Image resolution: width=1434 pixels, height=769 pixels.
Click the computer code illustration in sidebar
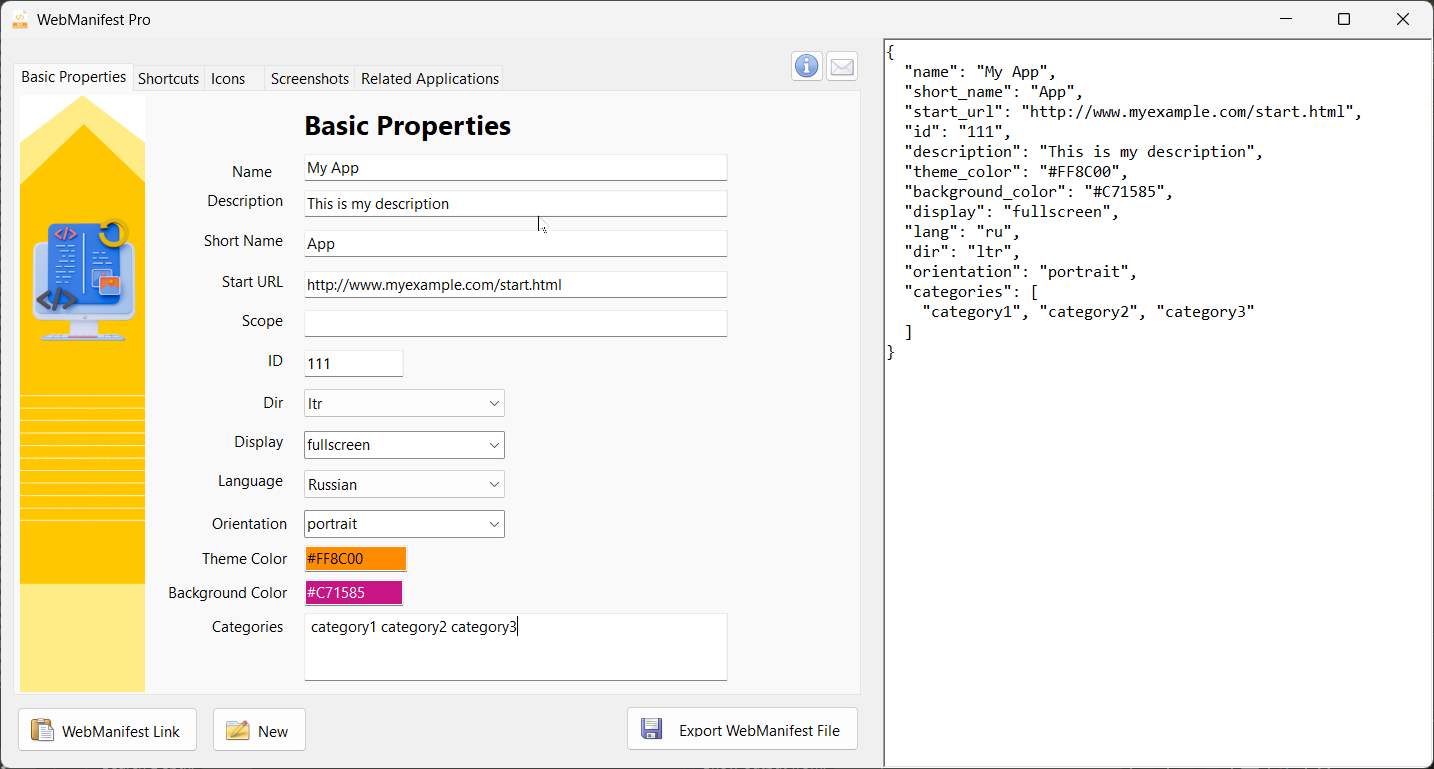point(83,280)
